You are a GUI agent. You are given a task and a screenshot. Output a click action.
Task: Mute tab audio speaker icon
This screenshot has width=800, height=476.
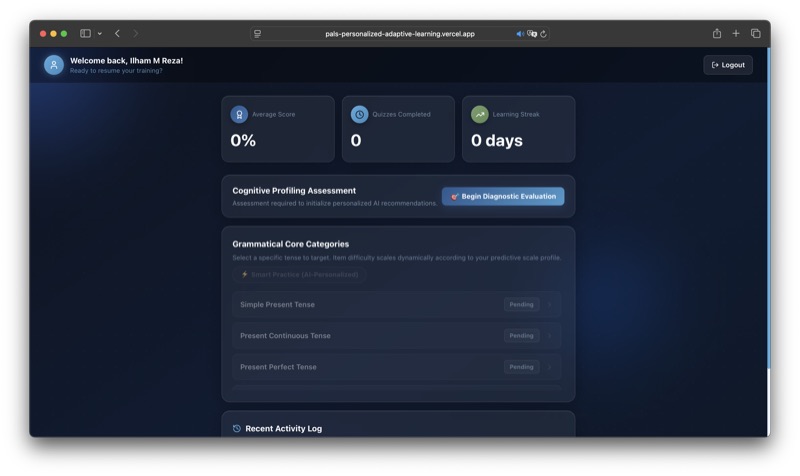pos(520,34)
